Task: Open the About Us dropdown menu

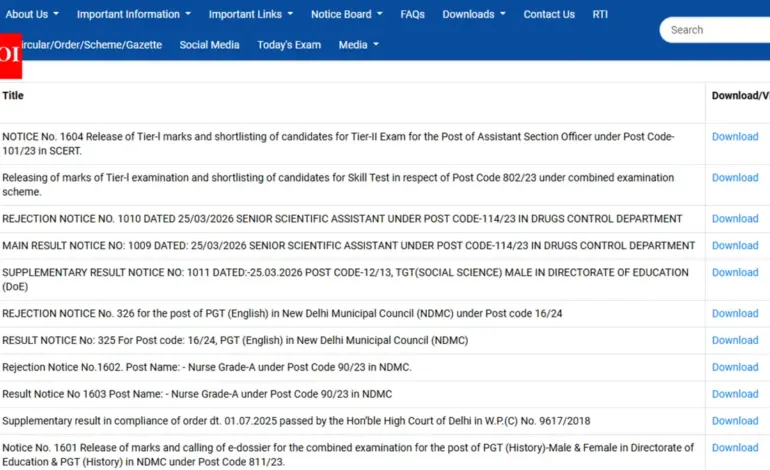Action: (32, 14)
